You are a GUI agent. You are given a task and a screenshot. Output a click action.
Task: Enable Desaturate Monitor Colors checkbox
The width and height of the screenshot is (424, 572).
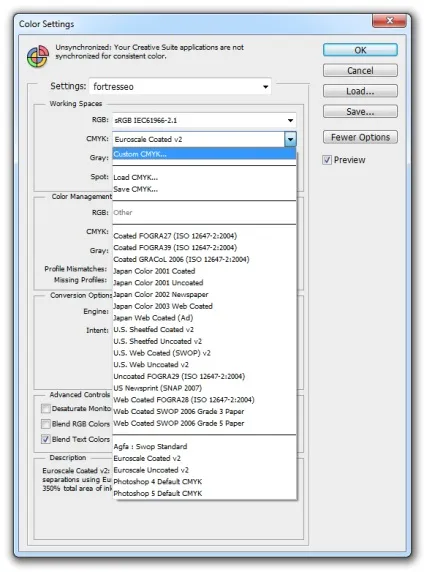tap(46, 409)
